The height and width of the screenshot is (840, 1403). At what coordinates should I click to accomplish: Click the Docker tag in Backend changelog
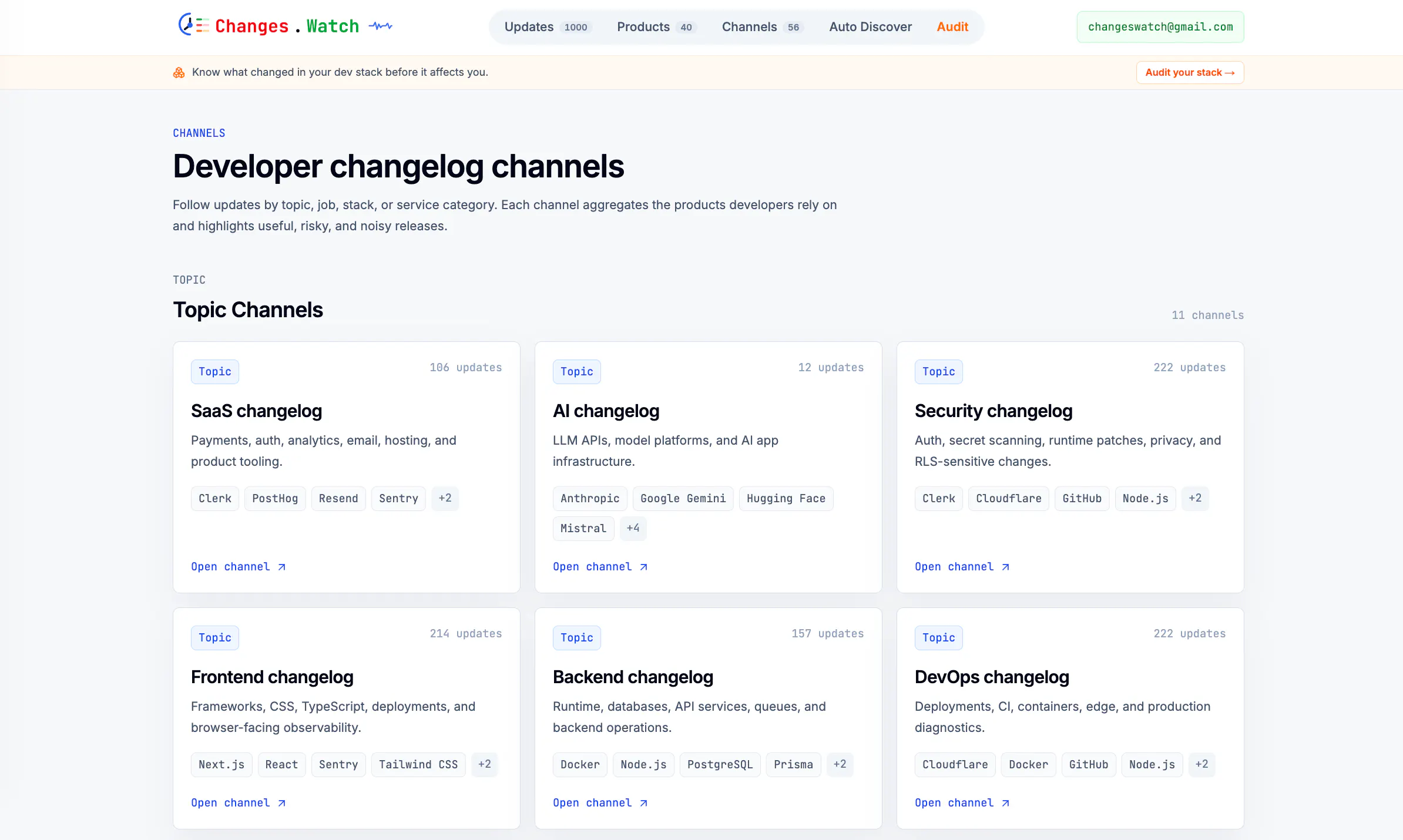click(580, 765)
